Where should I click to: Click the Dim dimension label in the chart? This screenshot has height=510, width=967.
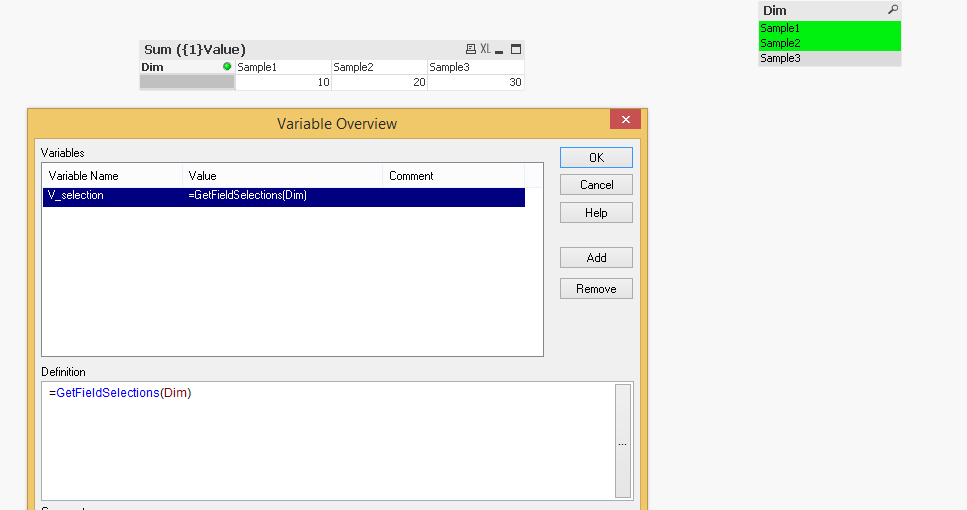(x=152, y=67)
